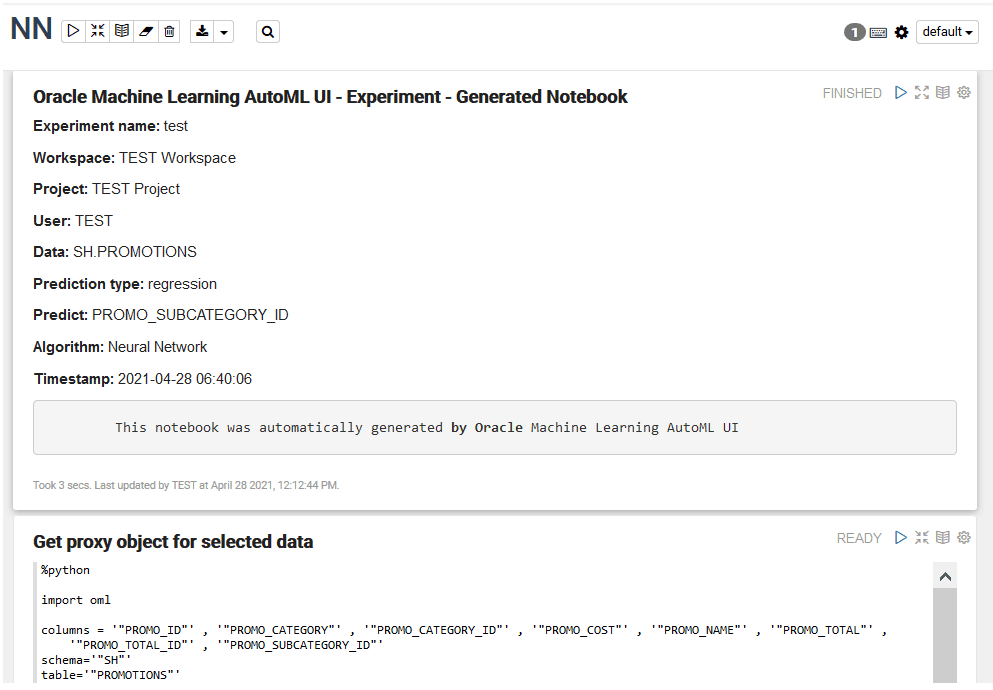
Task: Export the notebook using the download icon
Action: coord(202,31)
